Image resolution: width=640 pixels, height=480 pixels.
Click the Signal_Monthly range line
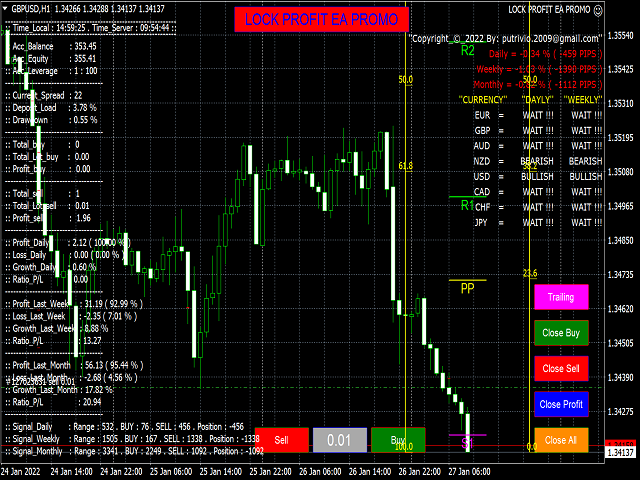pos(134,451)
